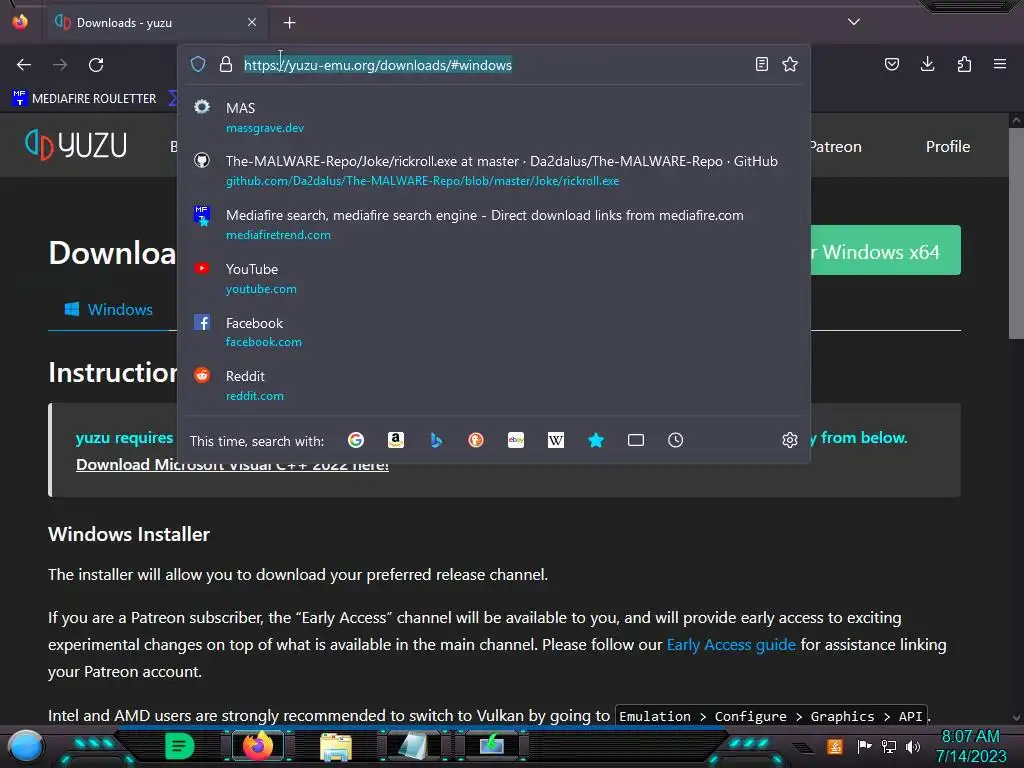Search this time with DuckDuckGo icon

476,440
